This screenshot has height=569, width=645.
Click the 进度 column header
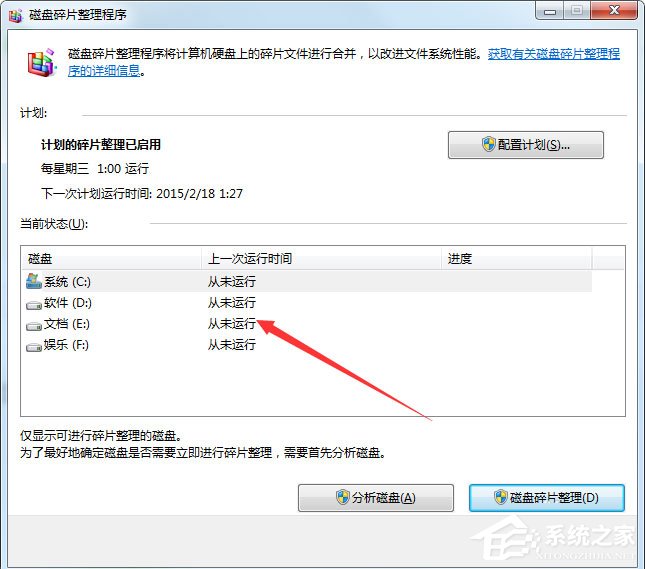pyautogui.click(x=515, y=258)
